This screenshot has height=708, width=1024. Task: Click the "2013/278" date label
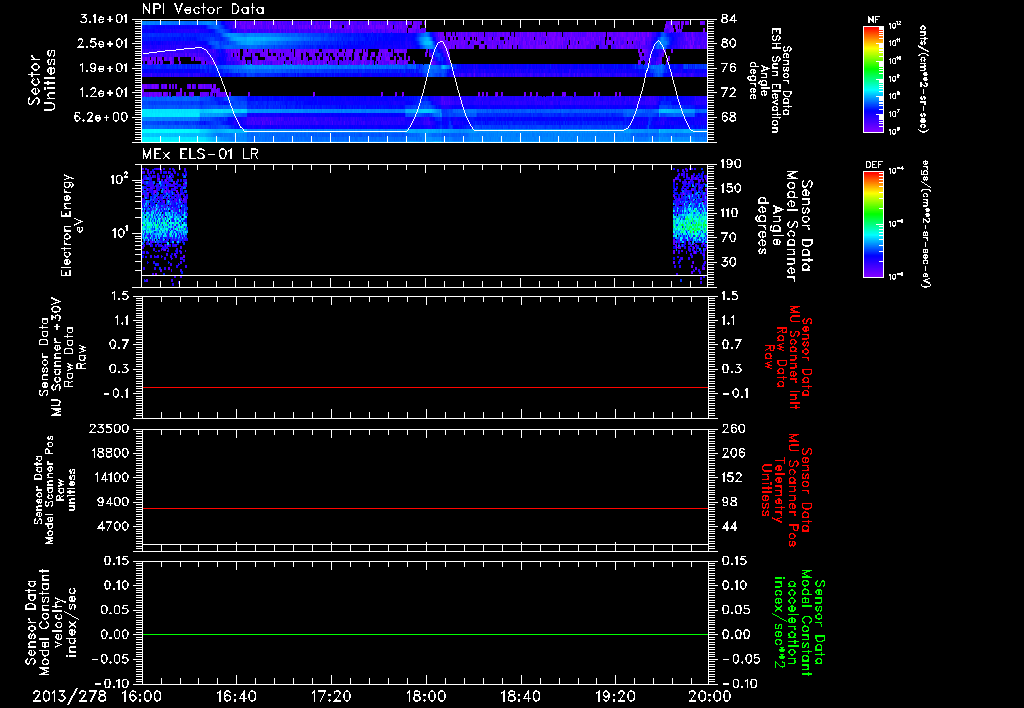click(70, 696)
